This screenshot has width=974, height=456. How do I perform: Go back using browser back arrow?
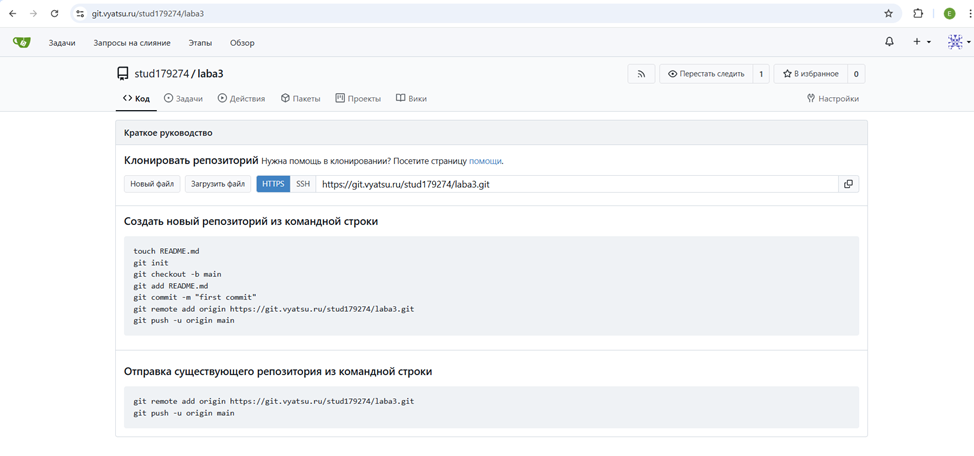point(12,14)
